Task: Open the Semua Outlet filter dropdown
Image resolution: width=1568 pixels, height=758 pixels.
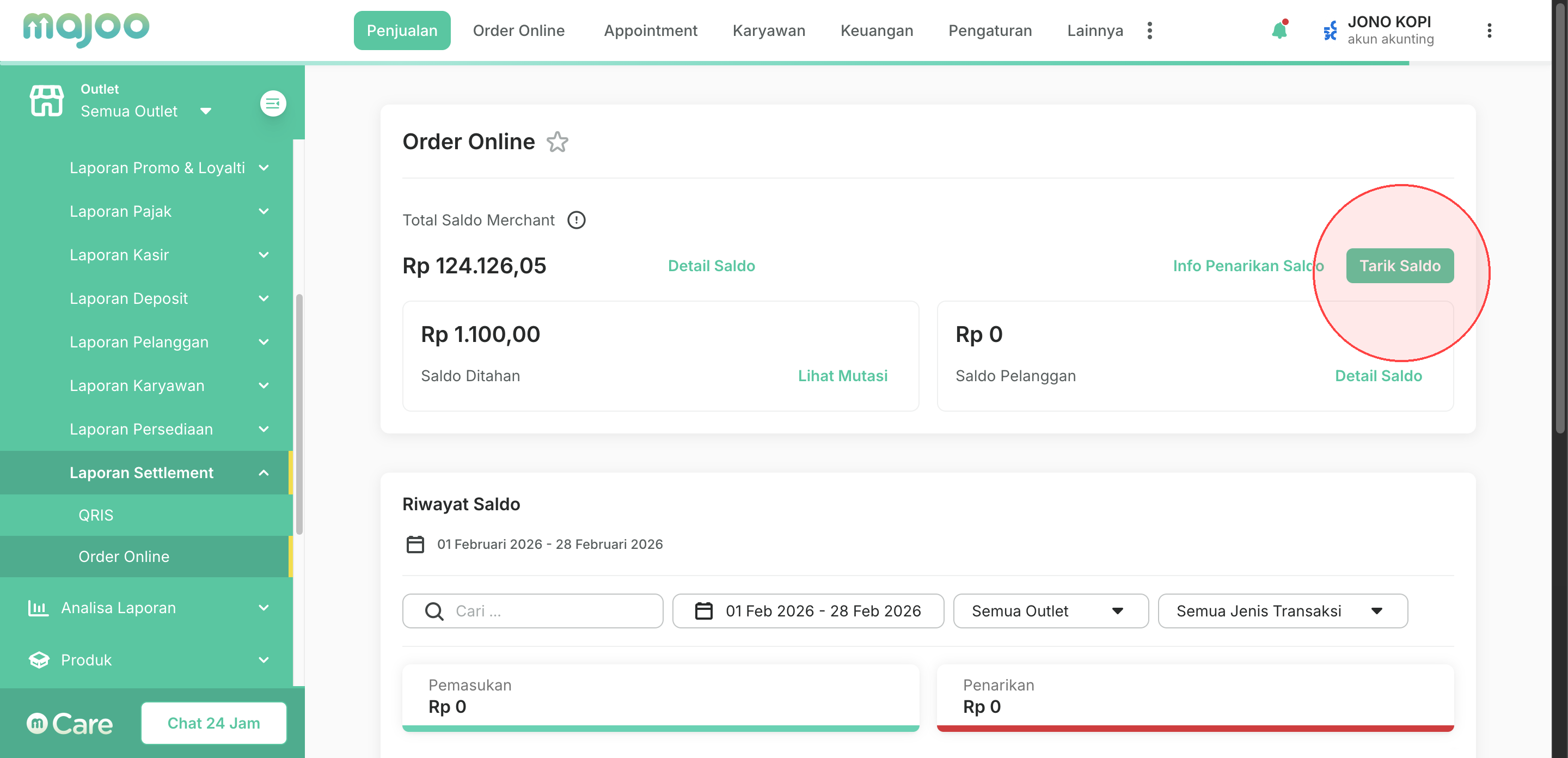Action: 1050,610
